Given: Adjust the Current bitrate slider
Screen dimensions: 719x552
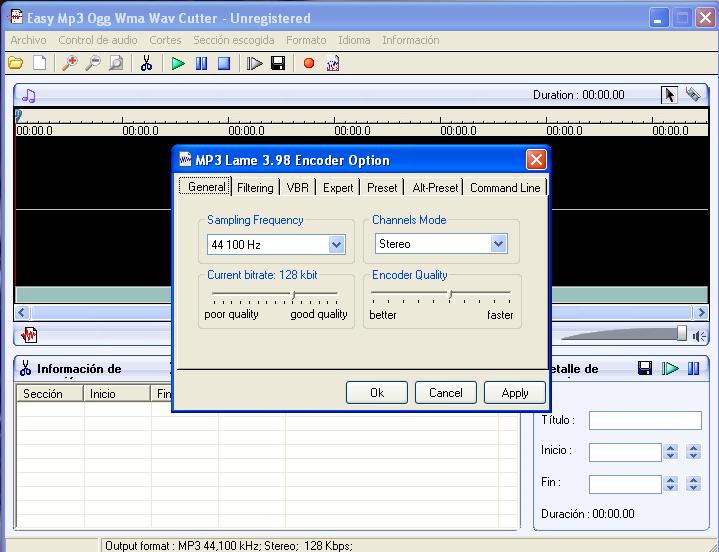Looking at the screenshot, I should point(293,294).
